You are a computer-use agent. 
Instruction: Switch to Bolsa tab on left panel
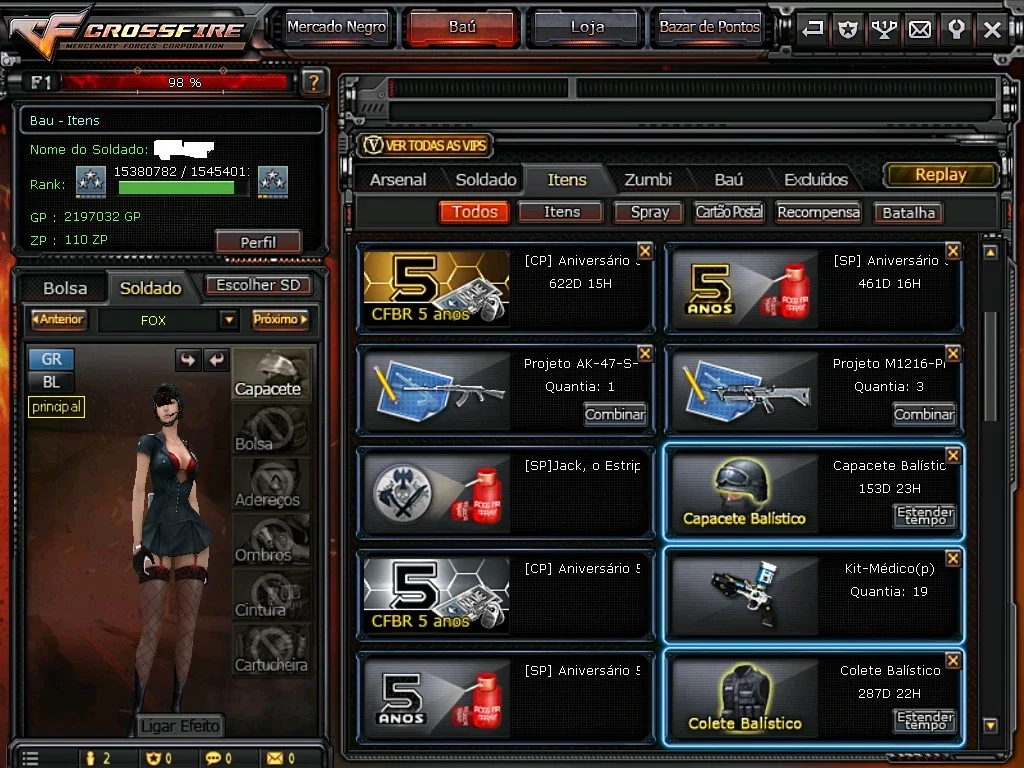65,288
